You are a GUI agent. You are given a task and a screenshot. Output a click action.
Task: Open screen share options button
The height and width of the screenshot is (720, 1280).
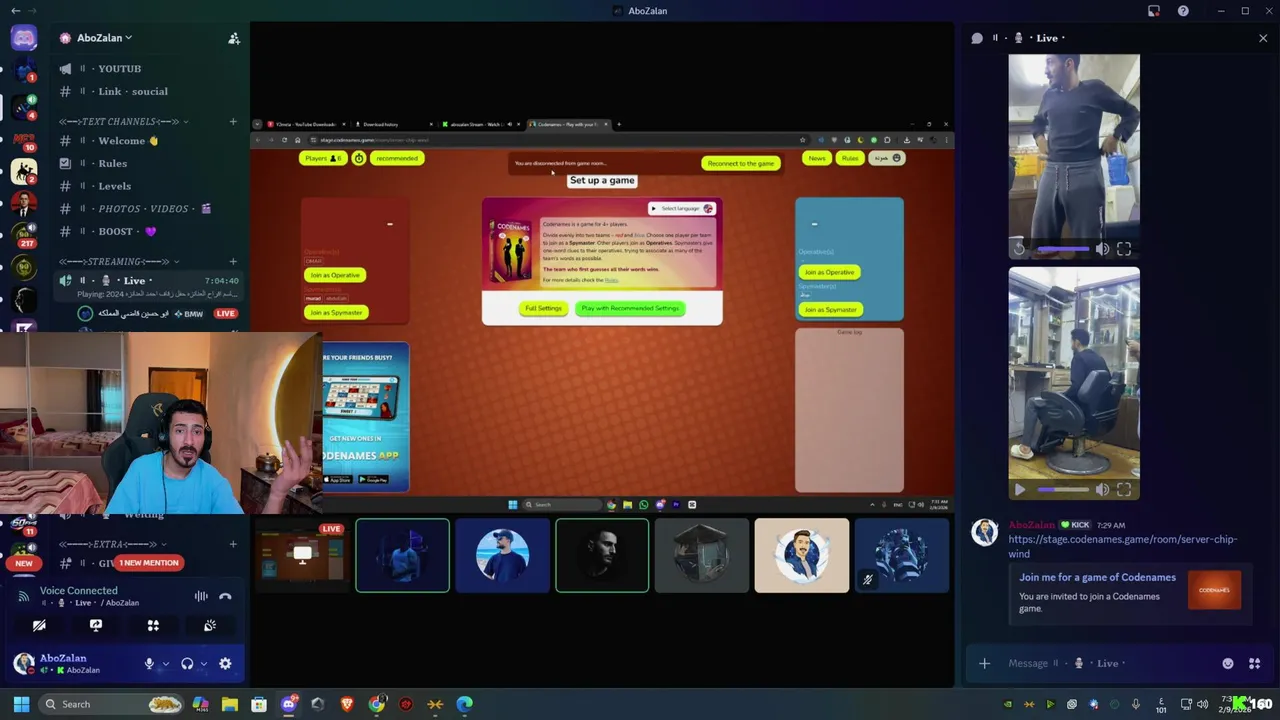tap(96, 625)
